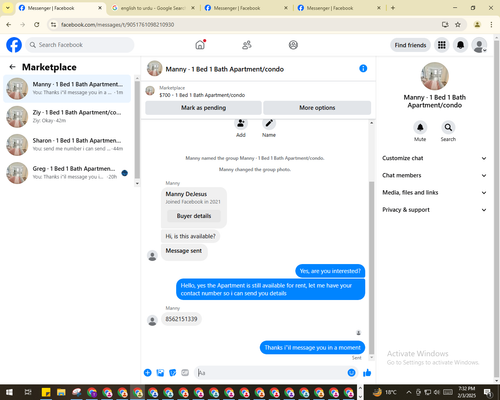Open File Explorer from taskbar
Screen dimensions: 500x400
pos(61,392)
